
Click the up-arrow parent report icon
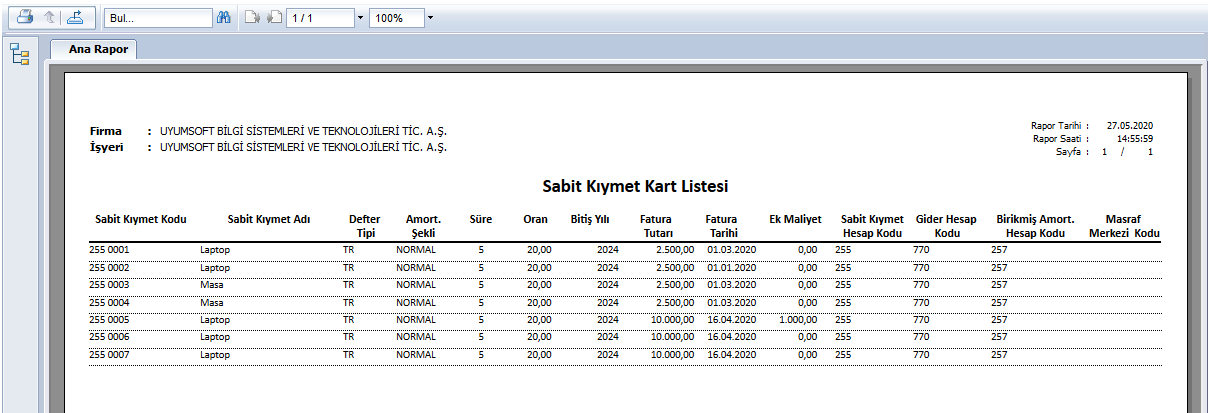50,17
